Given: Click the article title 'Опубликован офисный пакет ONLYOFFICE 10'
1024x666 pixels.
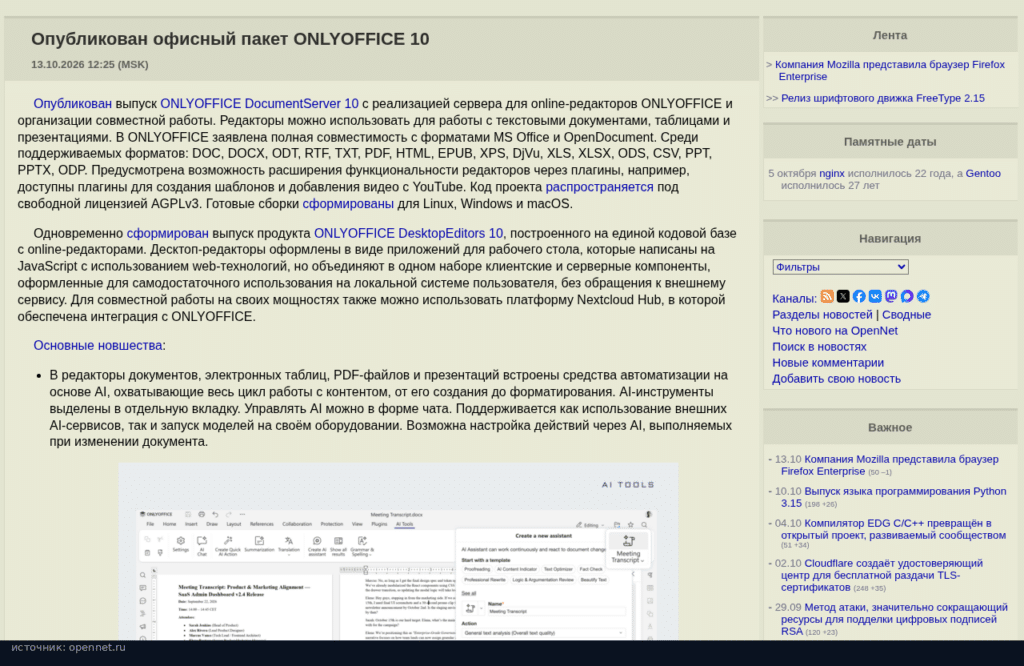Looking at the screenshot, I should click(x=230, y=39).
